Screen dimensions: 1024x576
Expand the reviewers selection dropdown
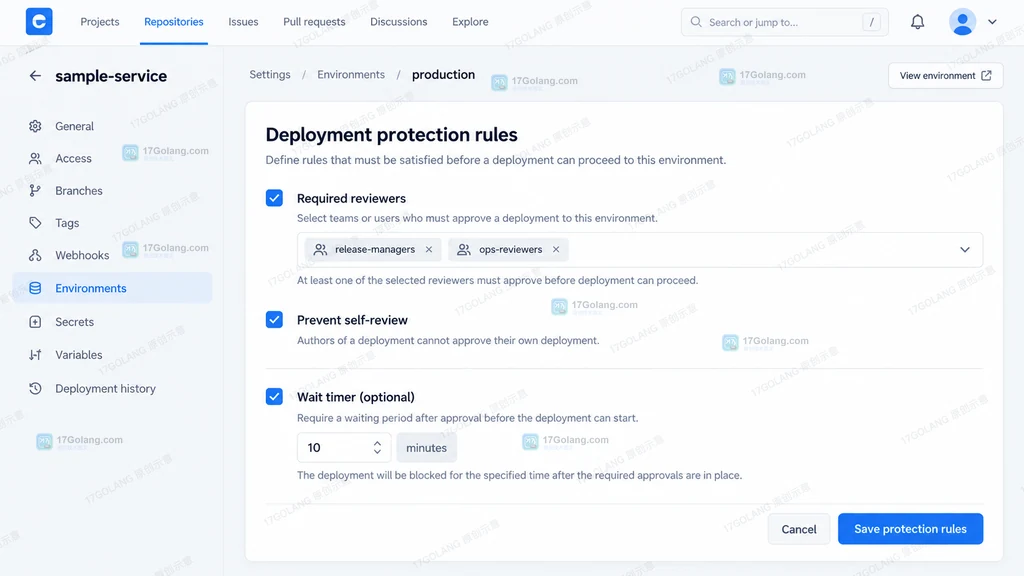pos(965,249)
